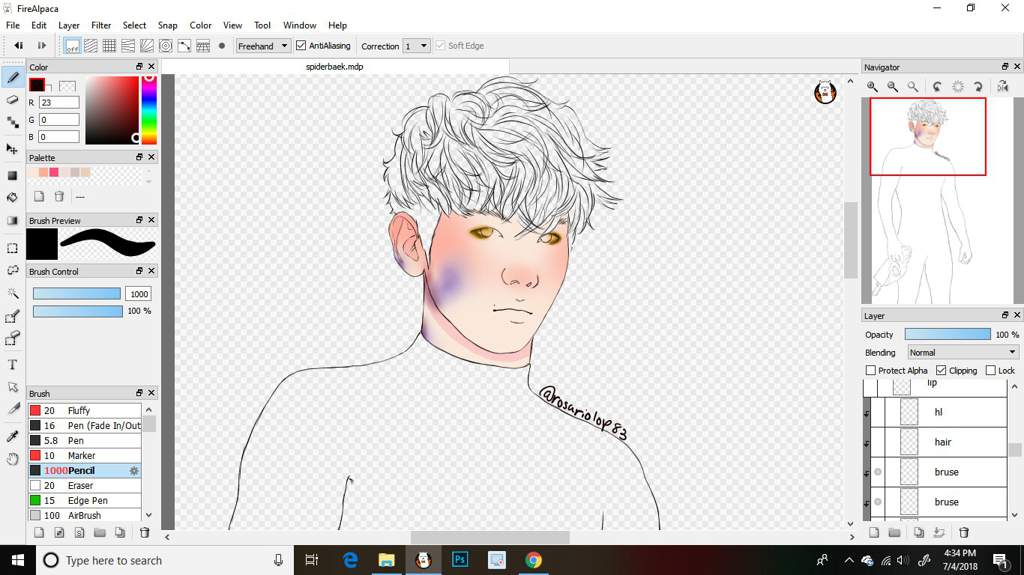Screen dimensions: 1024x575
Task: Enable the crisscross grid snap
Action: (109, 46)
